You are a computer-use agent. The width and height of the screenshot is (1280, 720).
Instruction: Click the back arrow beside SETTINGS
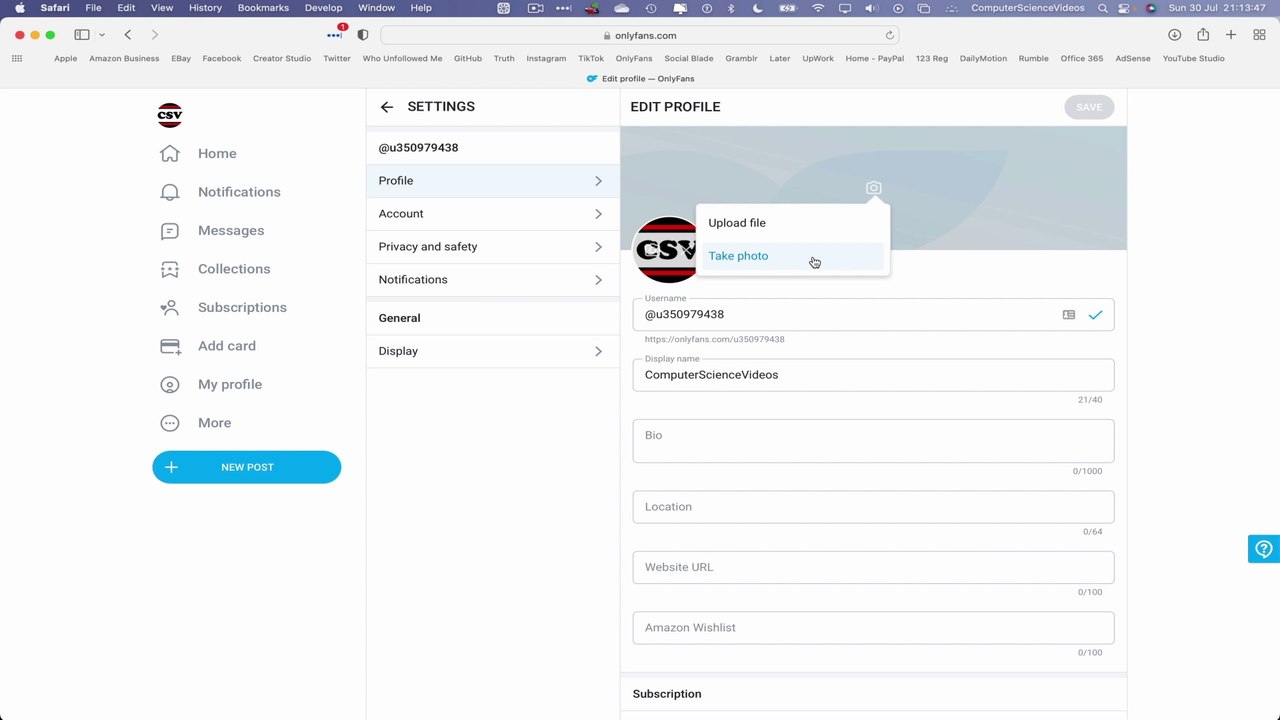click(x=387, y=107)
